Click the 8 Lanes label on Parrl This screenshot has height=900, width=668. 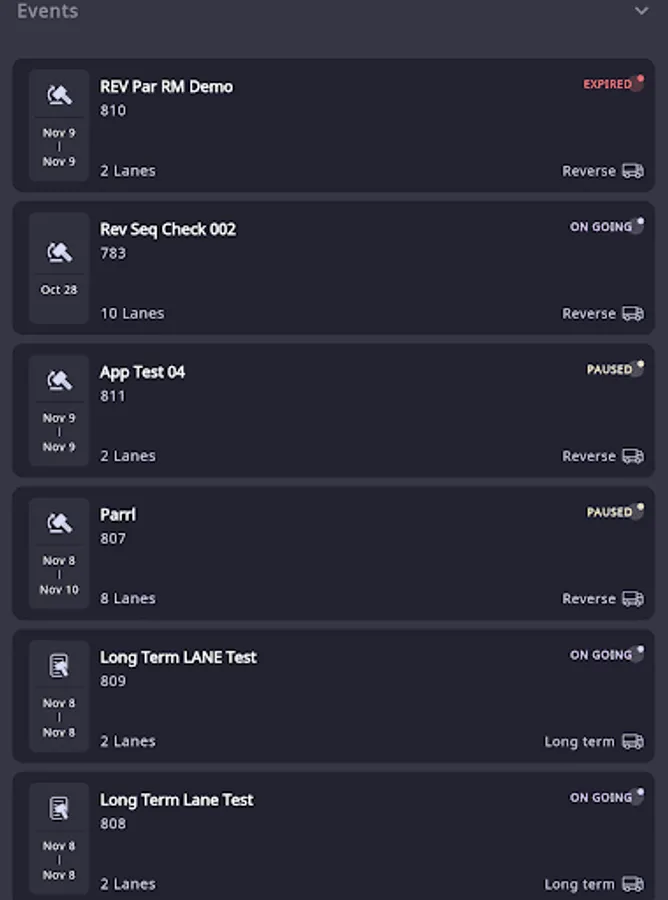(128, 599)
